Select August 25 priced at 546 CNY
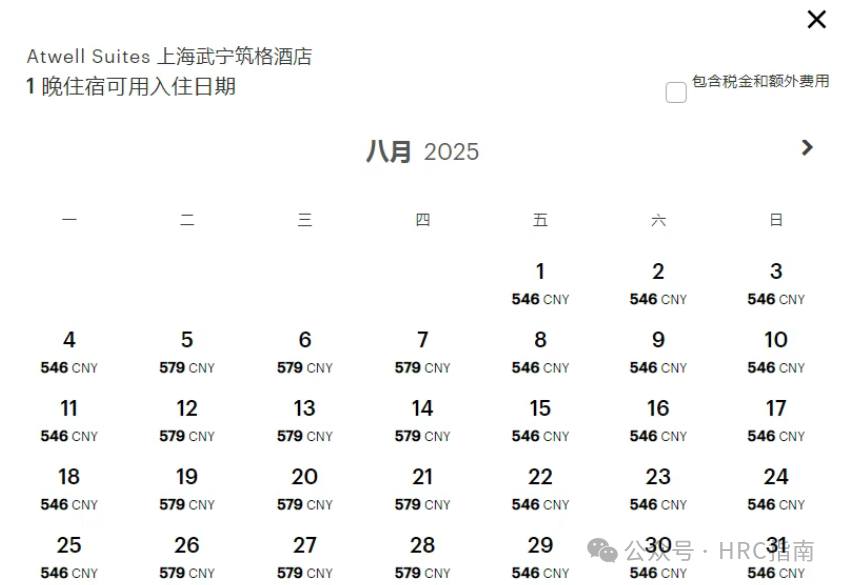842x585 pixels. click(x=69, y=545)
